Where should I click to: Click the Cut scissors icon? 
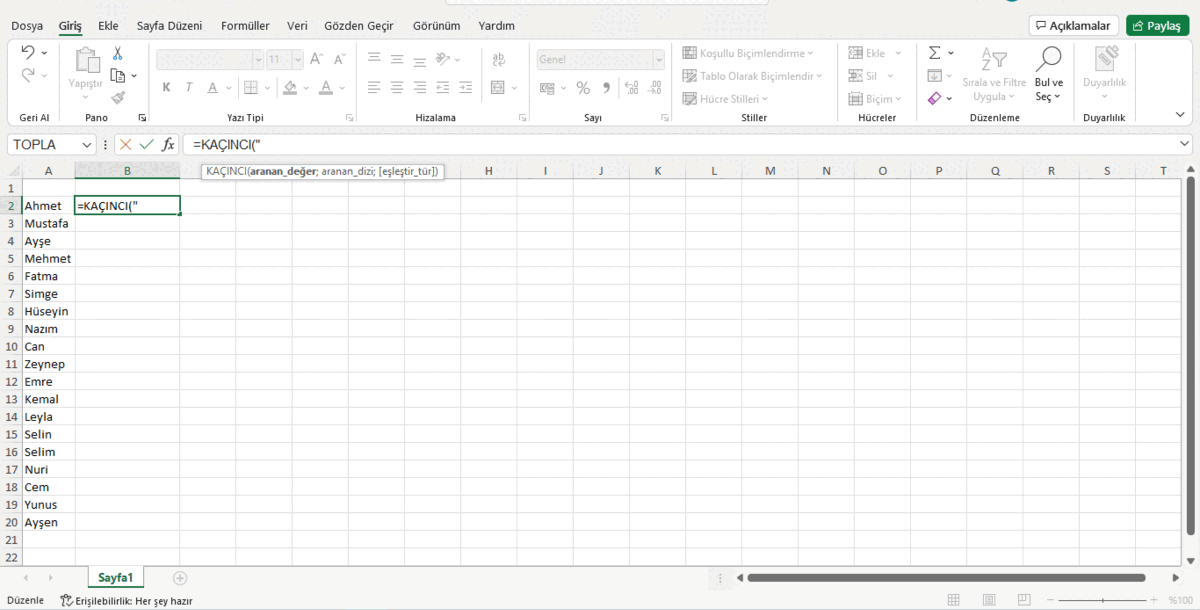pyautogui.click(x=117, y=53)
